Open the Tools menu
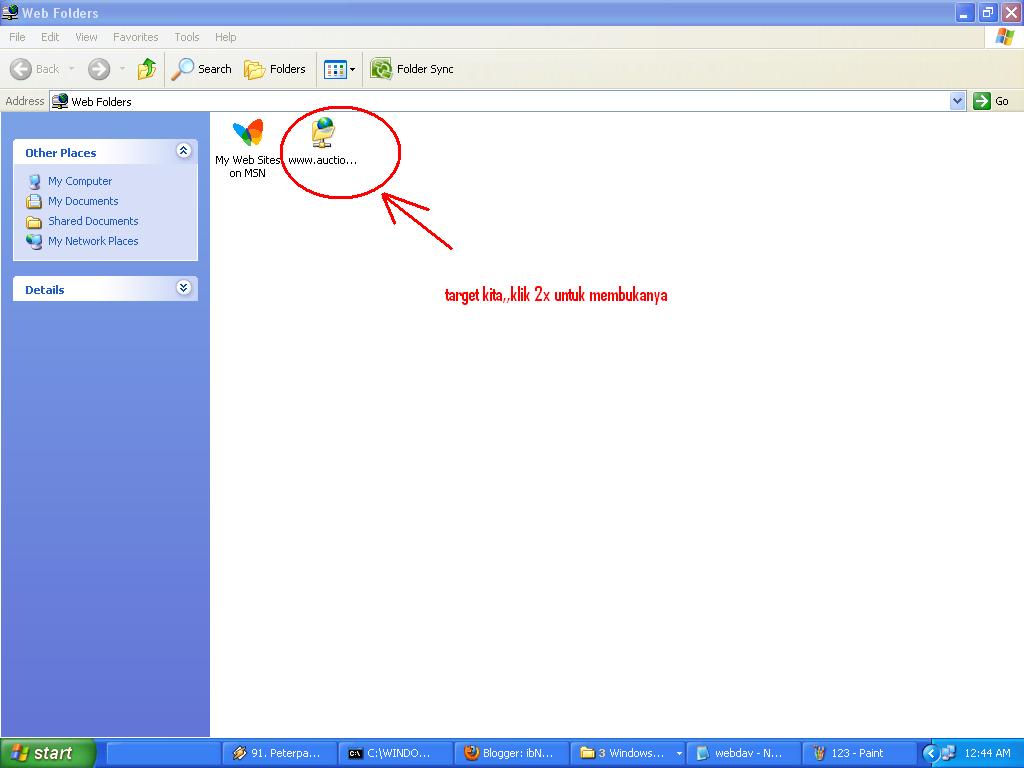 tap(186, 37)
